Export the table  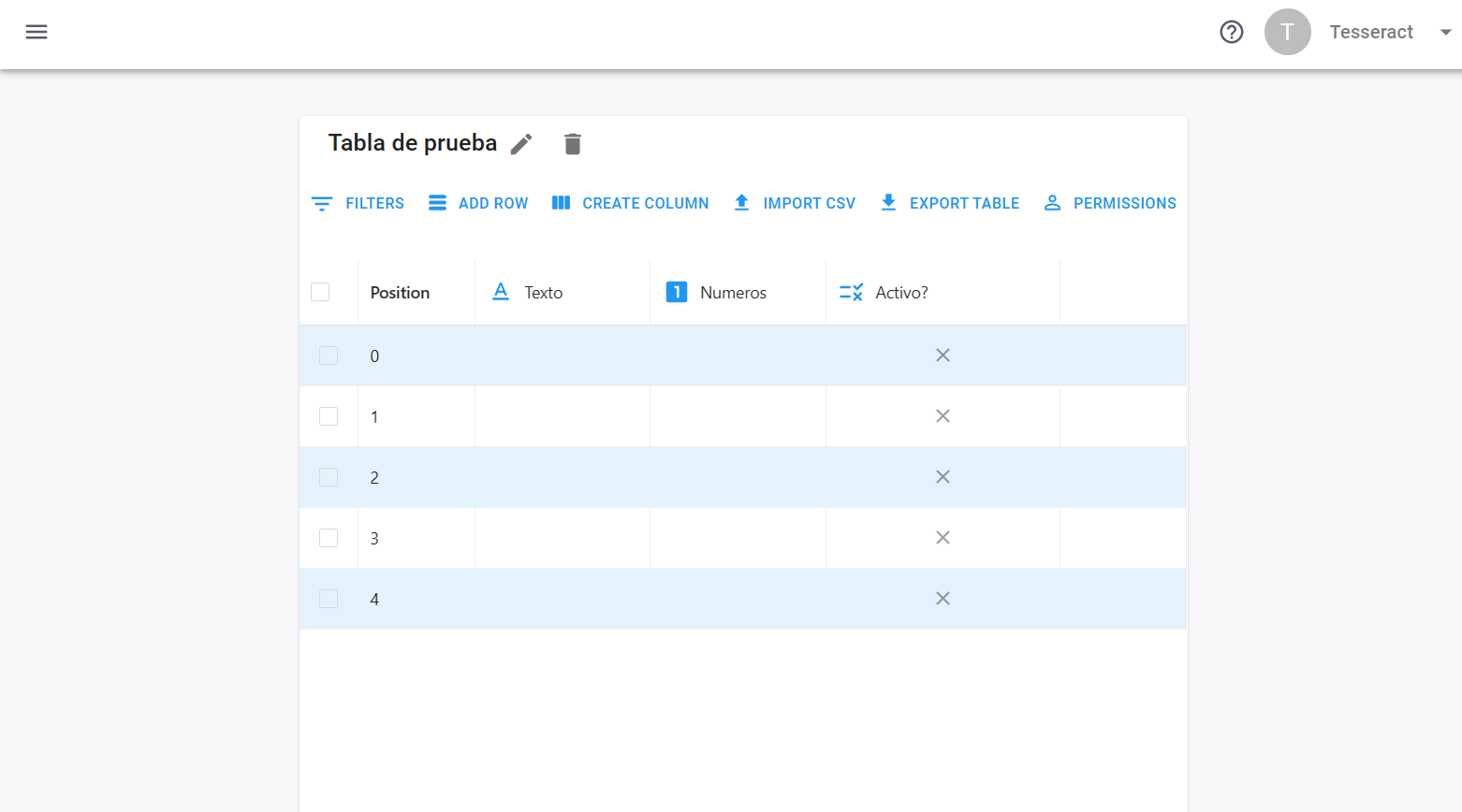949,203
